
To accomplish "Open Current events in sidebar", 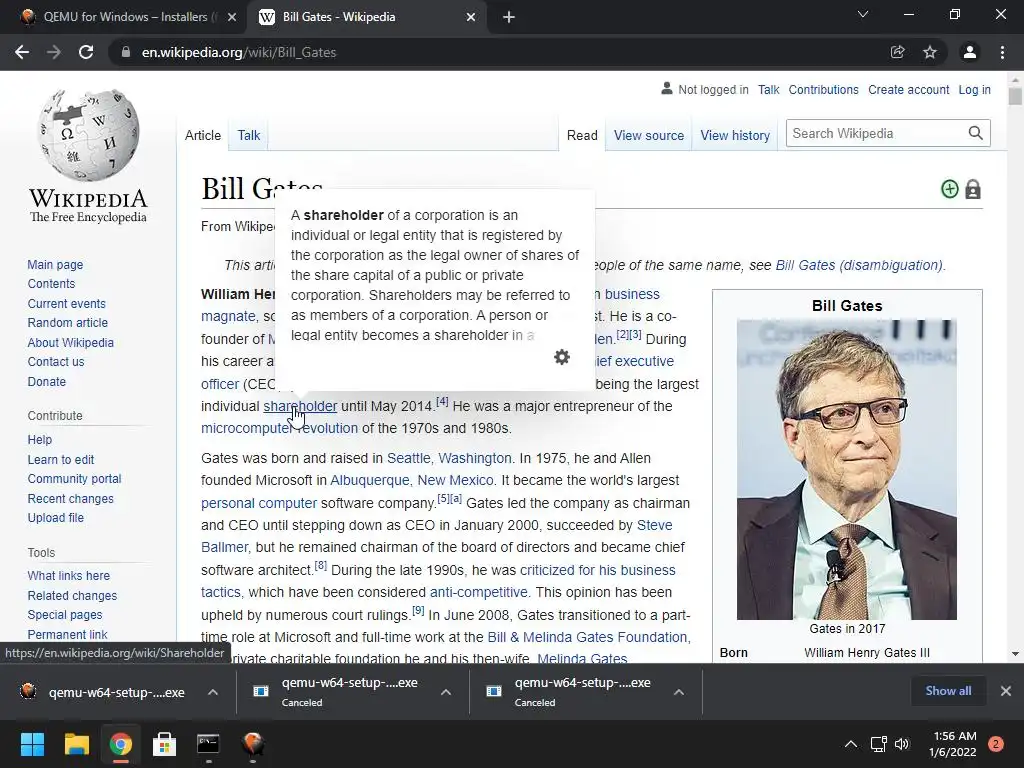I will (66, 304).
